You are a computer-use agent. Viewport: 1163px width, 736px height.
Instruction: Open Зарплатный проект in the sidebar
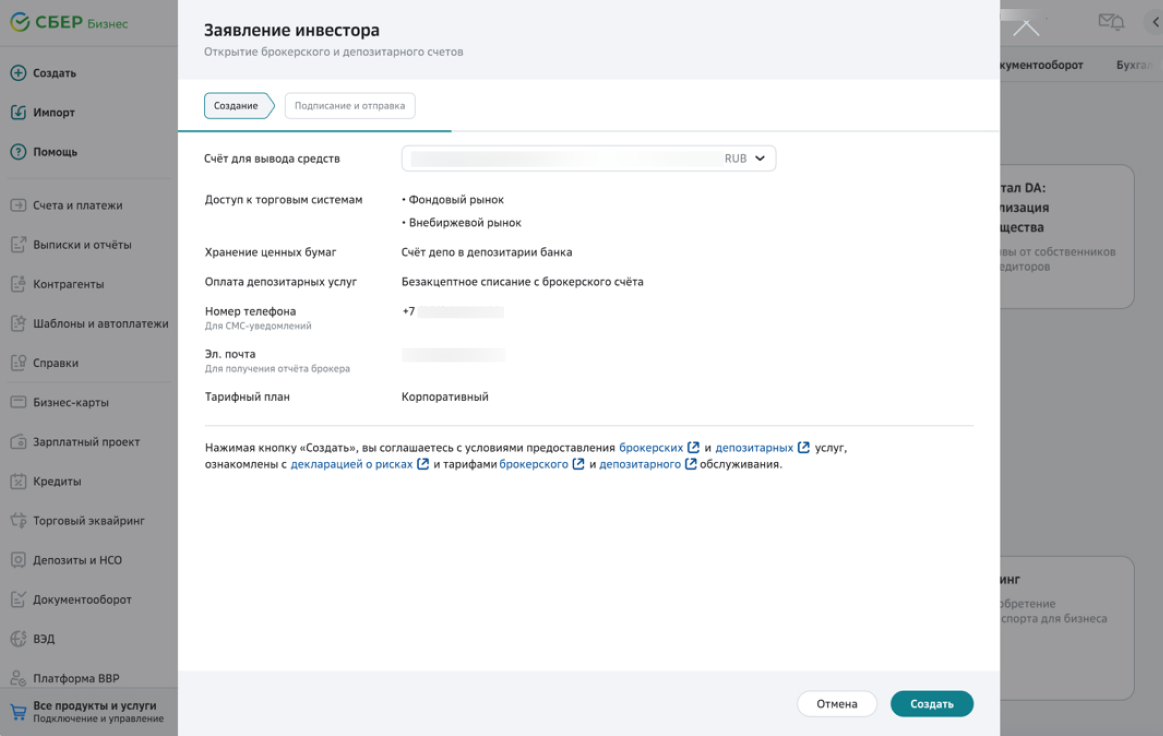pos(87,442)
